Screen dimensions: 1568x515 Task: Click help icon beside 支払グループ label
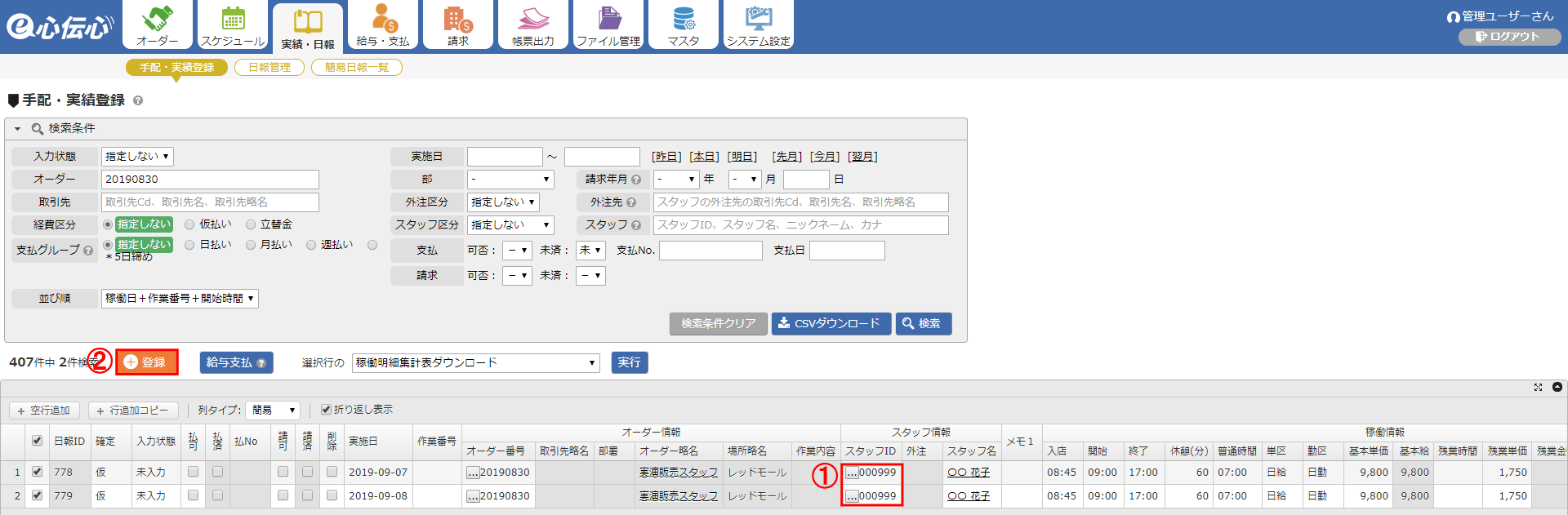click(x=88, y=251)
